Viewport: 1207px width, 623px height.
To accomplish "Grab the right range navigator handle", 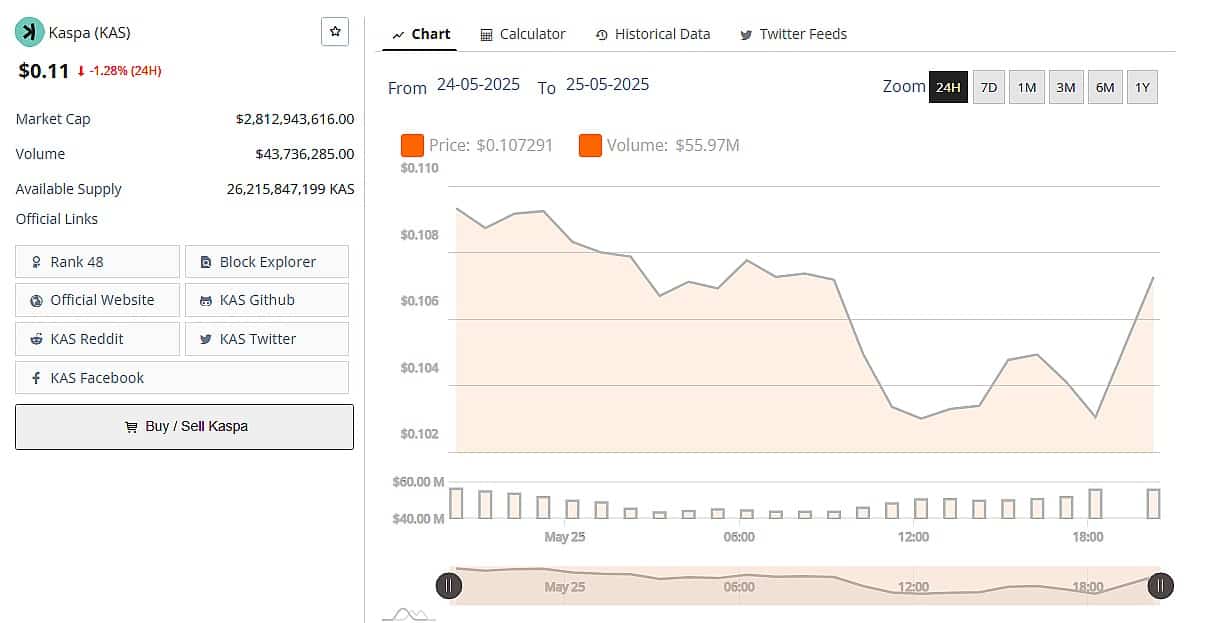I will click(1160, 586).
